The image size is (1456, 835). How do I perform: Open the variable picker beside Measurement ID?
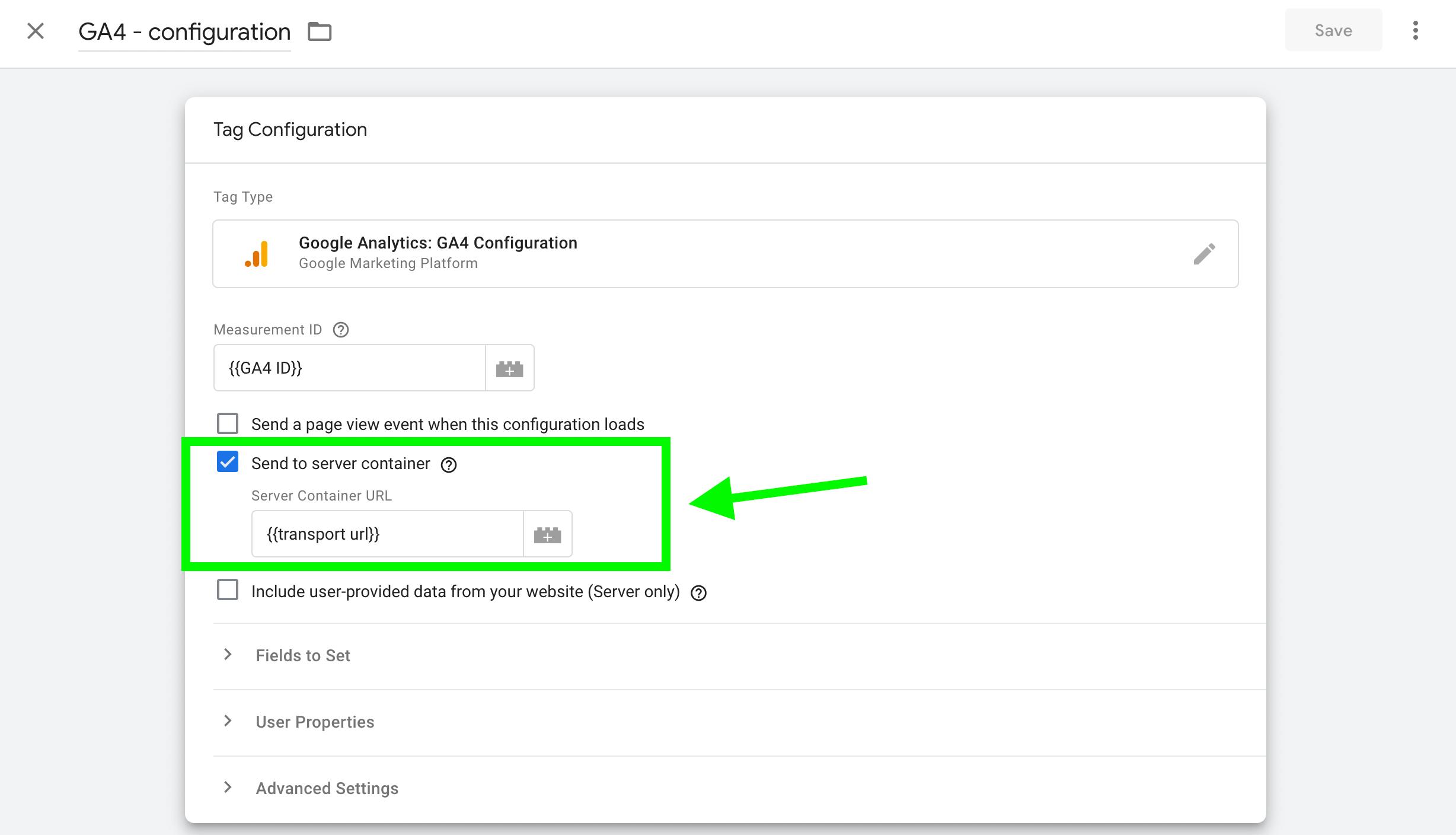510,368
